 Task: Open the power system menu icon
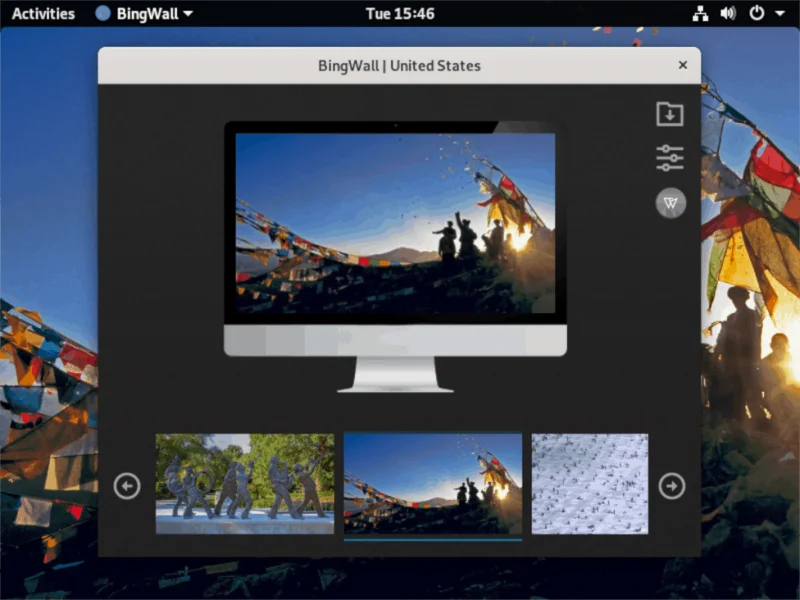coord(756,13)
